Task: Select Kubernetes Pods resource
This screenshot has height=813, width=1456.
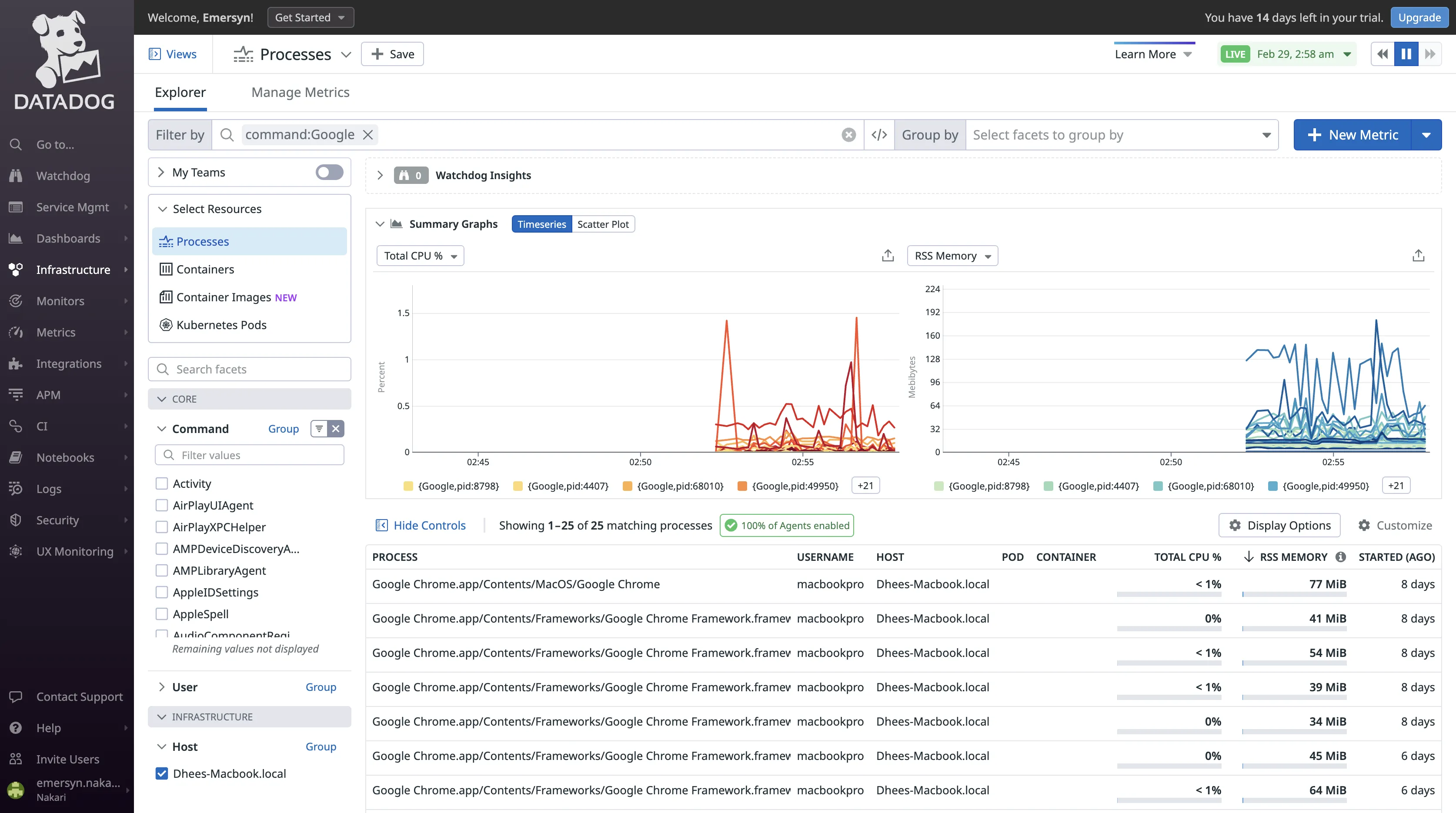Action: coord(249,325)
